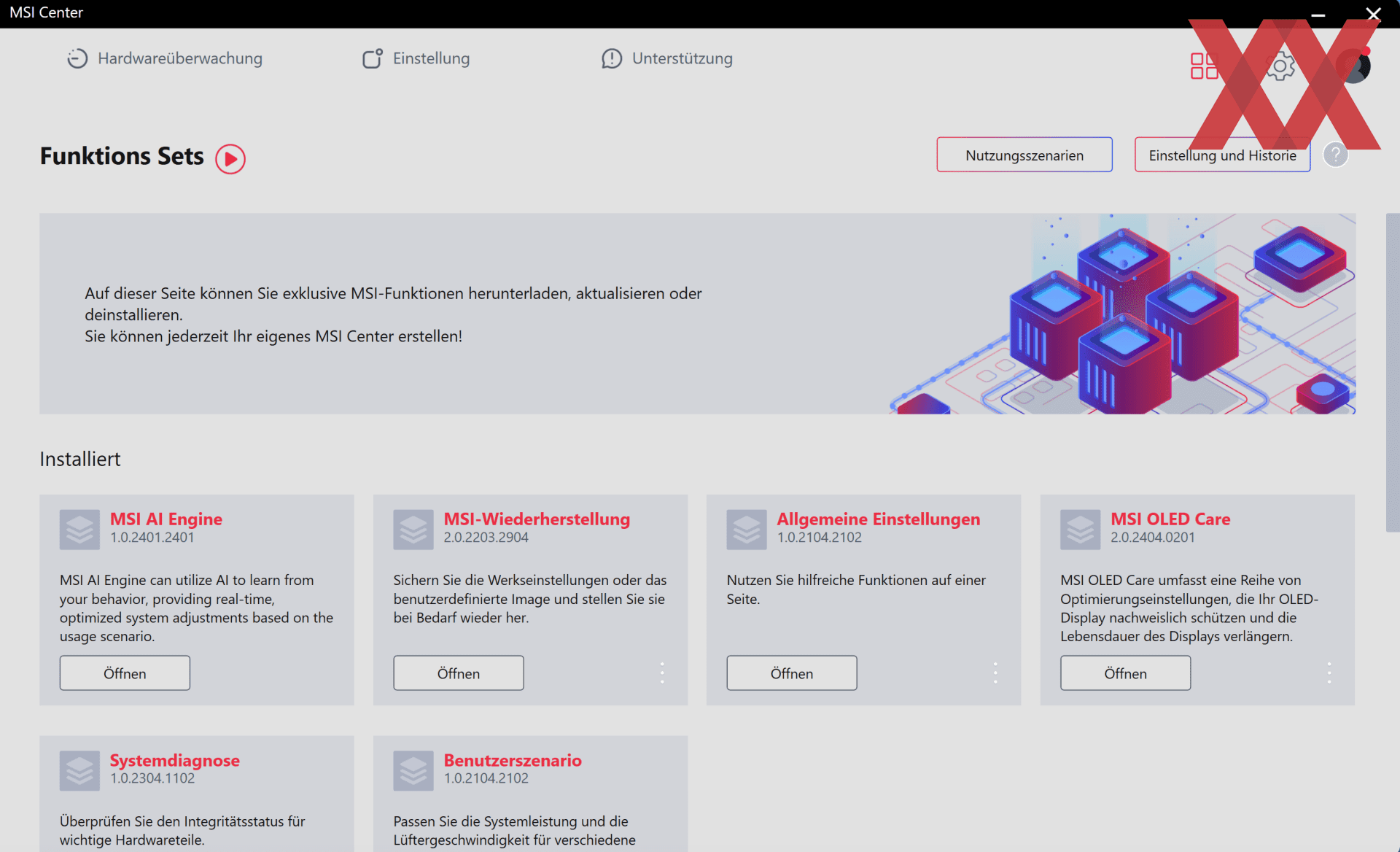Open Nutzungsszenarien
The image size is (1400, 852).
point(1024,155)
